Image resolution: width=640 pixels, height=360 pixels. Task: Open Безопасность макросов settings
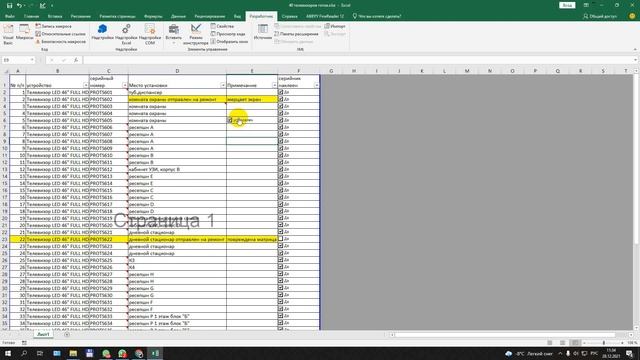[60, 42]
